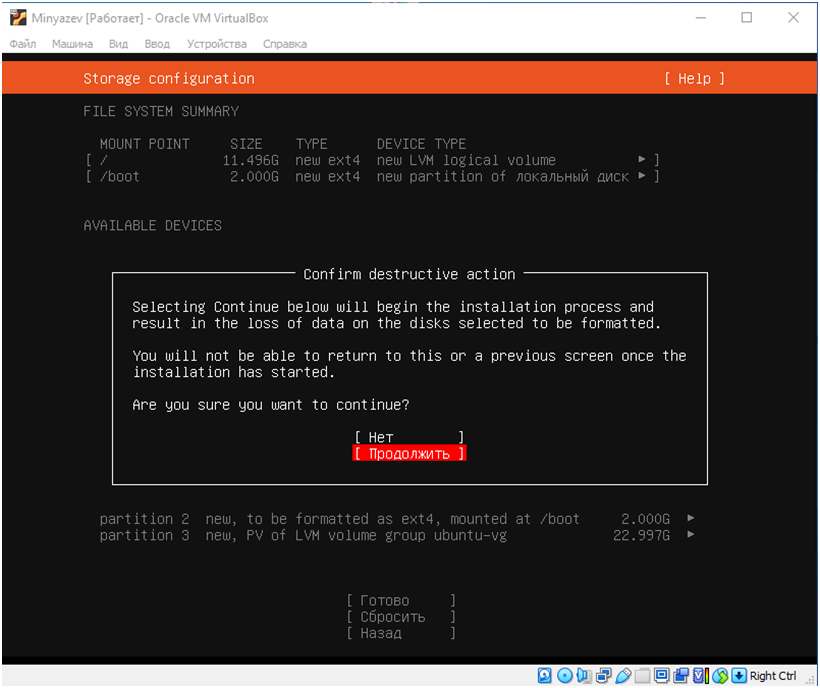Click the Help button in the orange header
This screenshot has width=820, height=688.
click(x=694, y=78)
